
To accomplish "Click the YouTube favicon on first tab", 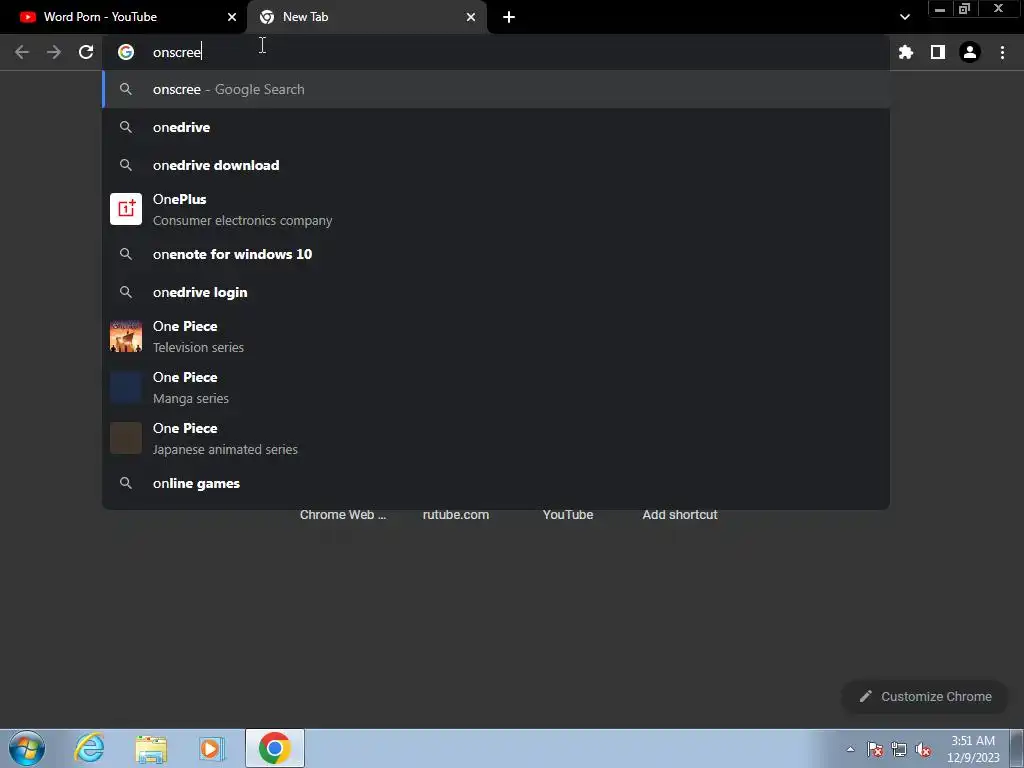I will [27, 17].
